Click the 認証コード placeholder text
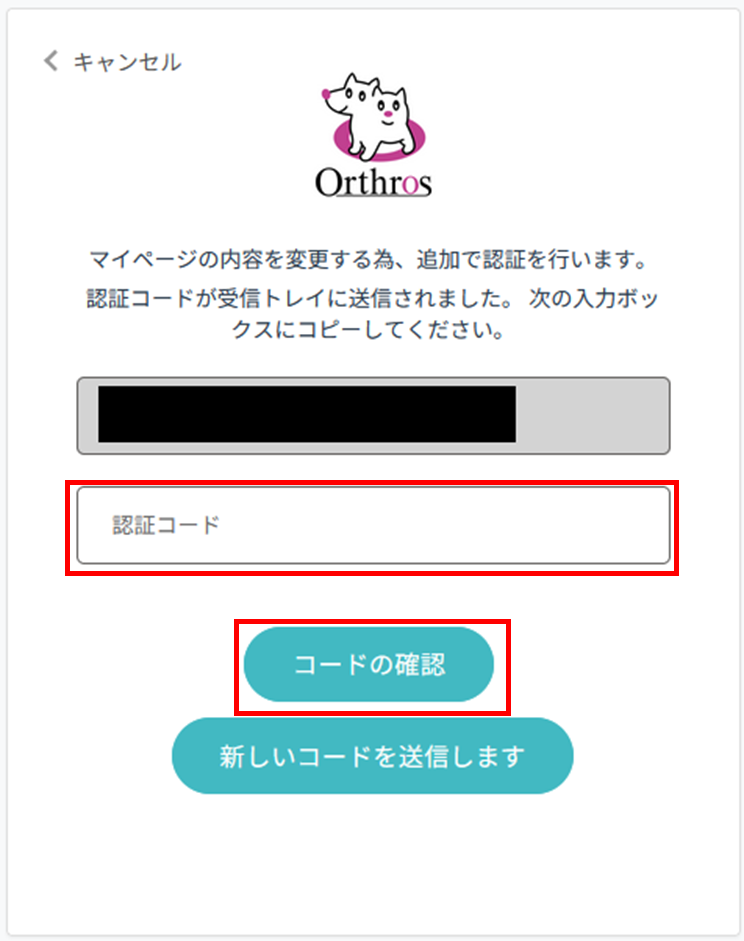Screen dimensions: 744x941 tap(166, 525)
